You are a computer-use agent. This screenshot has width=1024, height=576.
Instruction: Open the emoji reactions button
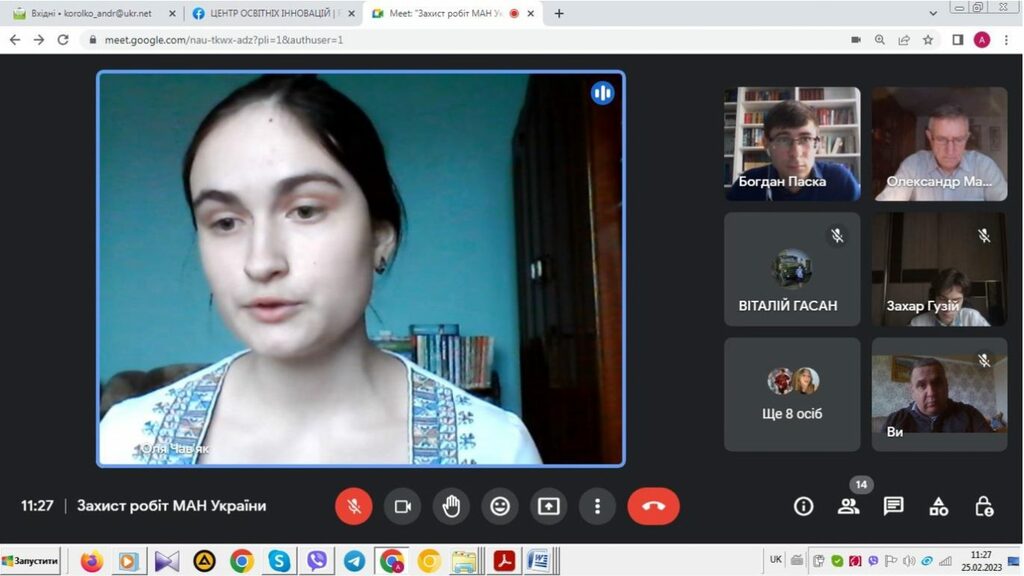(x=500, y=506)
